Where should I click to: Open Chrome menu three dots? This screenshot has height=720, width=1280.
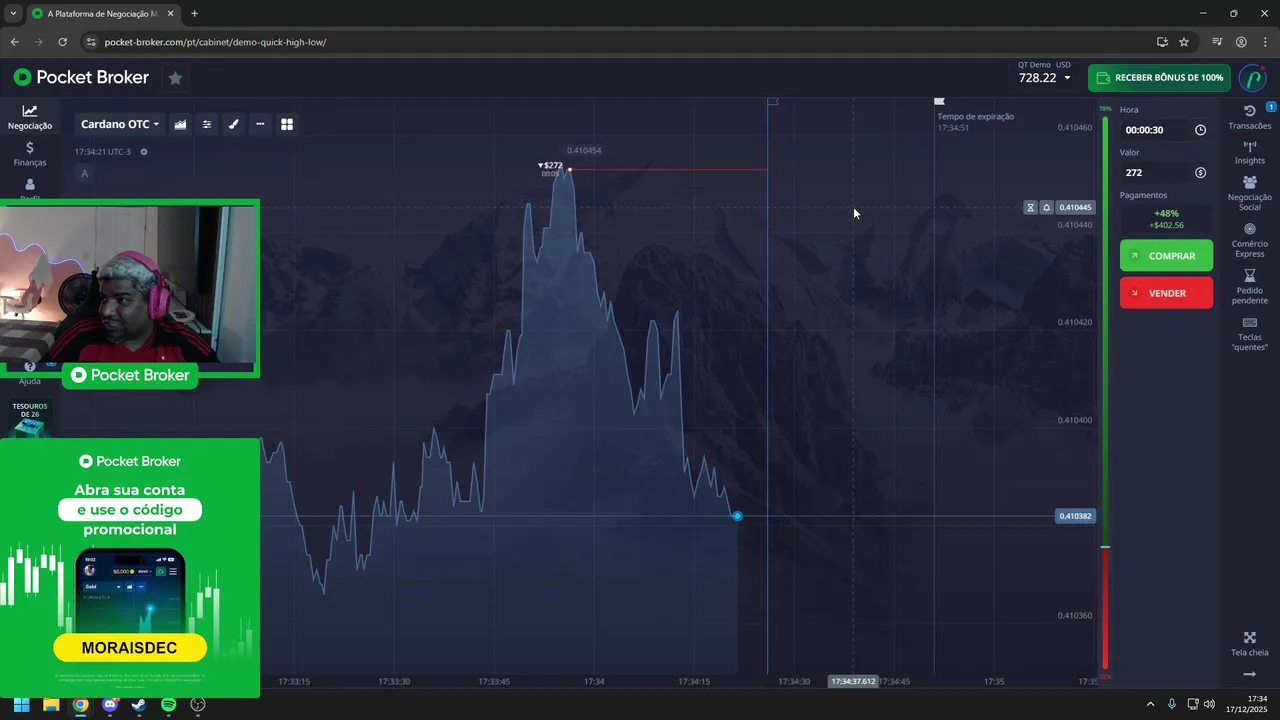1265,42
